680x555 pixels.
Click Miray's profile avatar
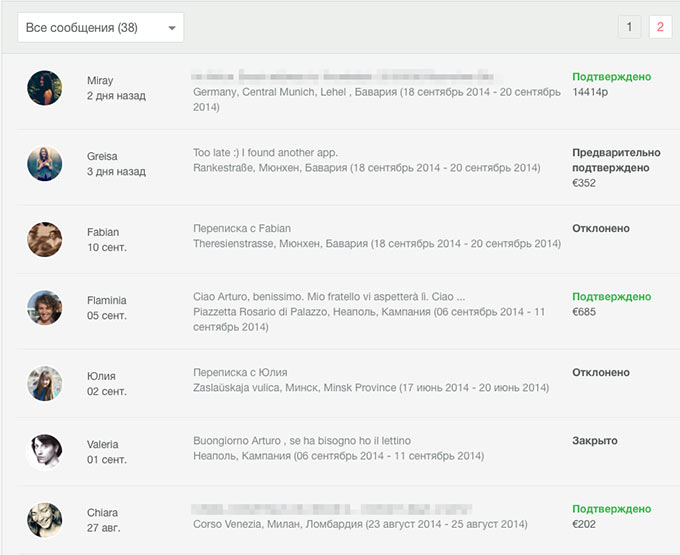coord(45,88)
